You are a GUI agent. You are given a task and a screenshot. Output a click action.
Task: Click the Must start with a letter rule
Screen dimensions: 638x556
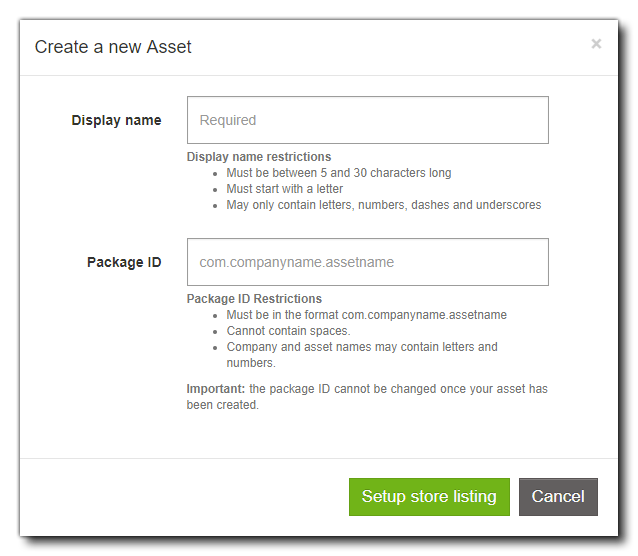[x=284, y=189]
